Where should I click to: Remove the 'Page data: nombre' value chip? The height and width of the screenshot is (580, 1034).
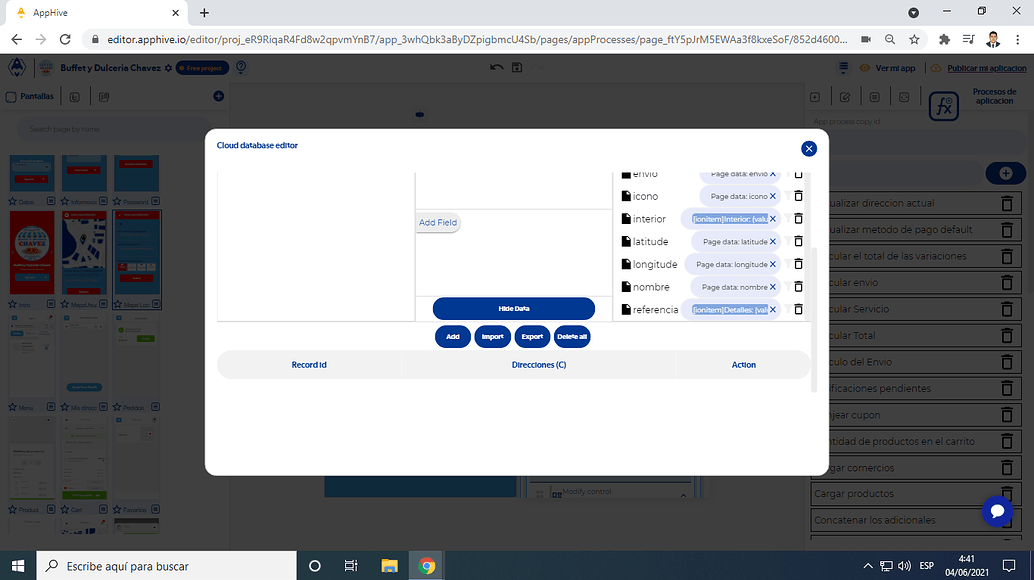(x=773, y=287)
